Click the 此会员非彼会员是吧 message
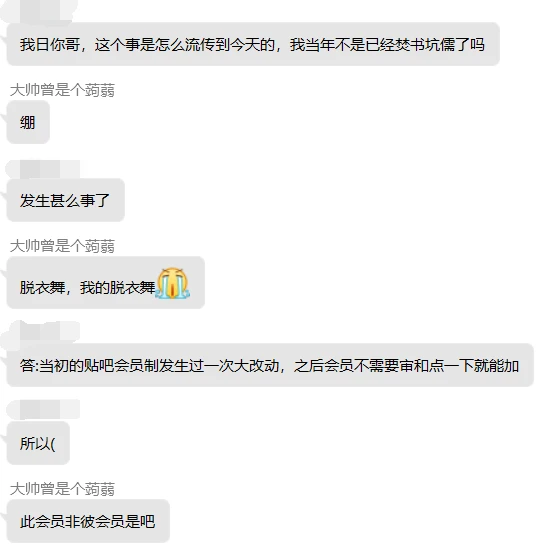Viewport: 544px width, 554px height. pos(88,521)
